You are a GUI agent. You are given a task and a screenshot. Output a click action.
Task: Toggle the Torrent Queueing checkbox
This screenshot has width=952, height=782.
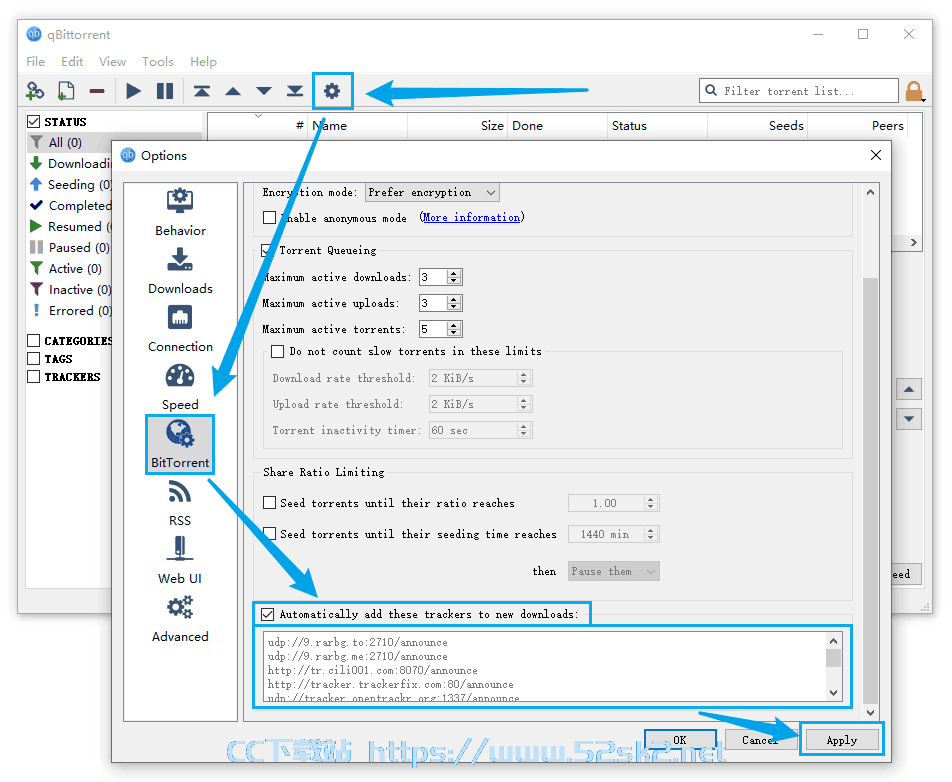tap(267, 250)
